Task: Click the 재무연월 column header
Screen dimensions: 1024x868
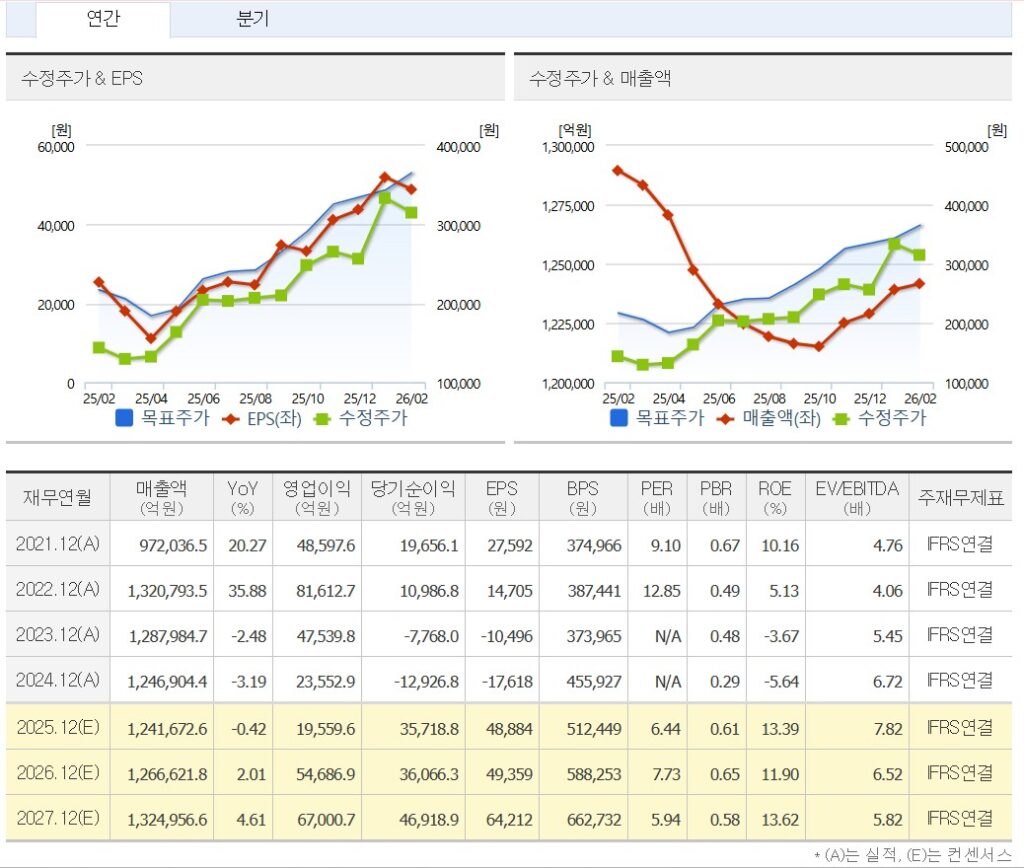Action: click(x=57, y=497)
